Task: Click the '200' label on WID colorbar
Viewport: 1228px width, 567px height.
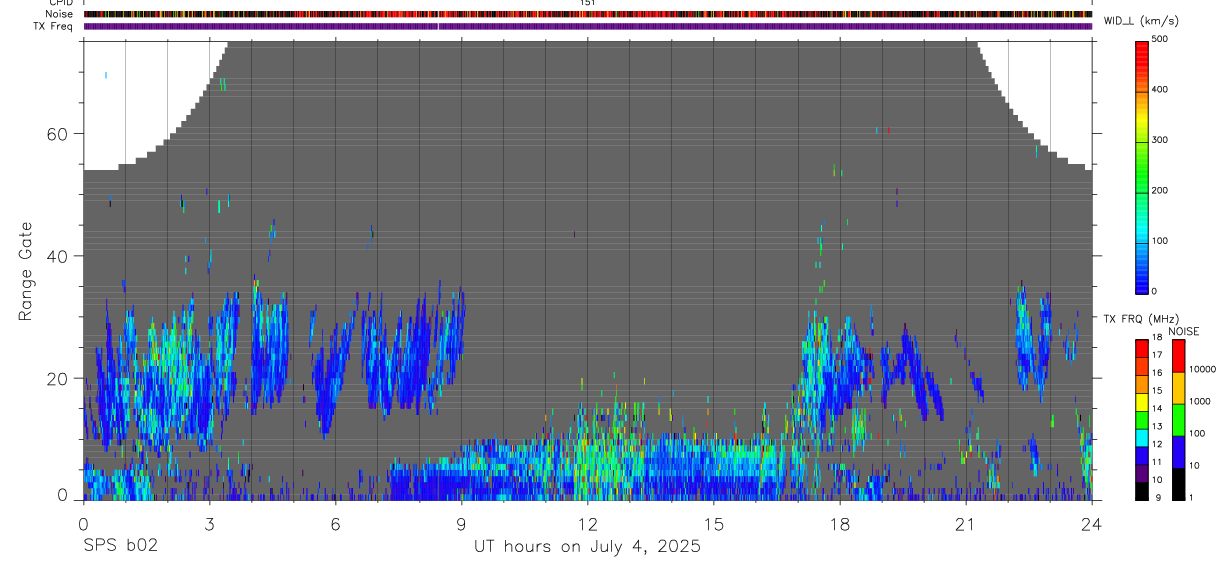Action: tap(1160, 190)
